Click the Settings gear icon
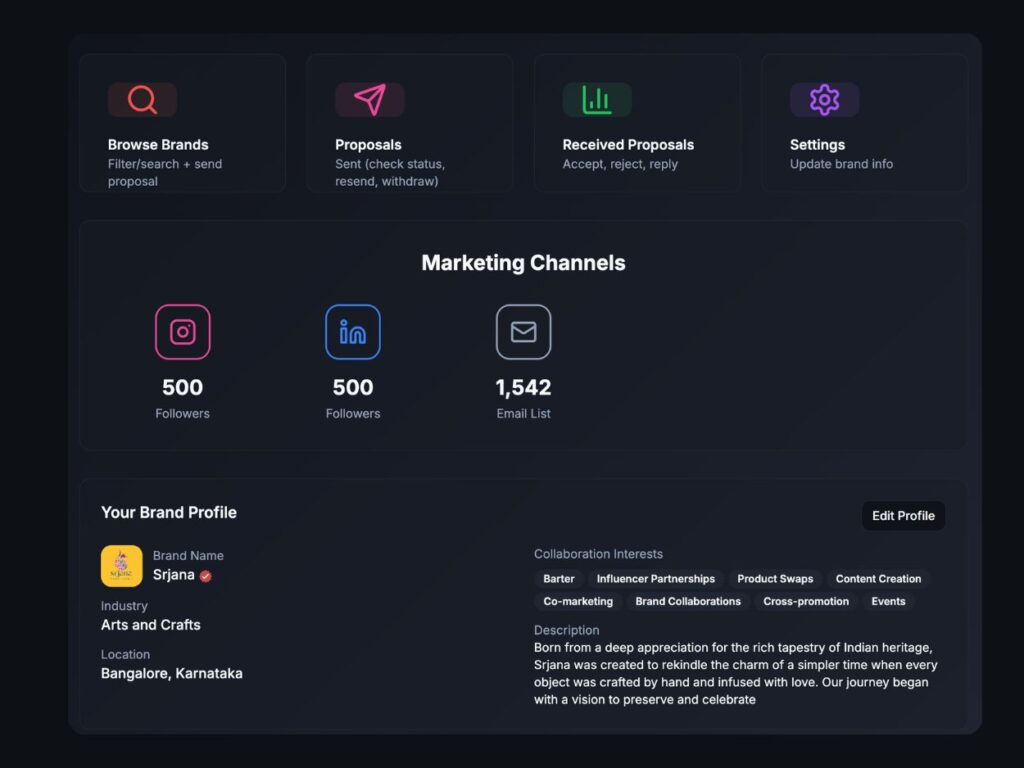 click(x=824, y=100)
